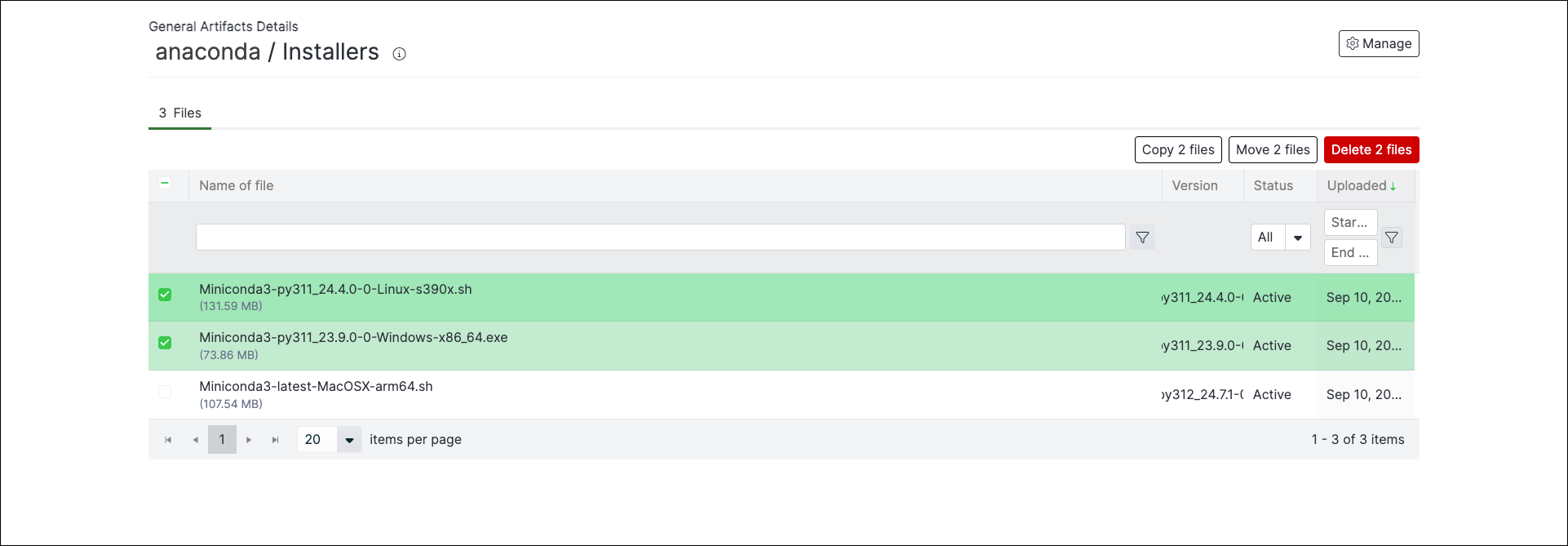This screenshot has height=546, width=1568.
Task: Click Copy 2 files button
Action: point(1178,149)
